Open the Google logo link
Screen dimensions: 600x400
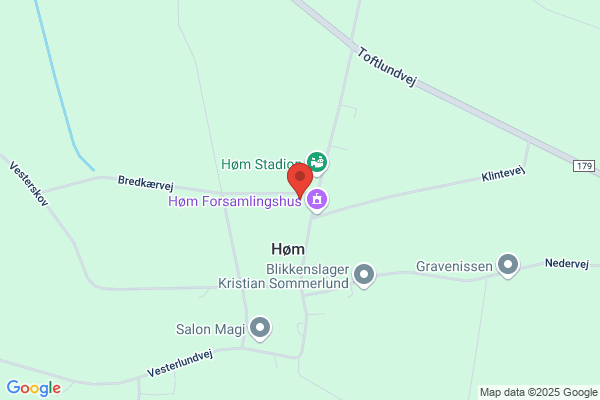pyautogui.click(x=34, y=388)
